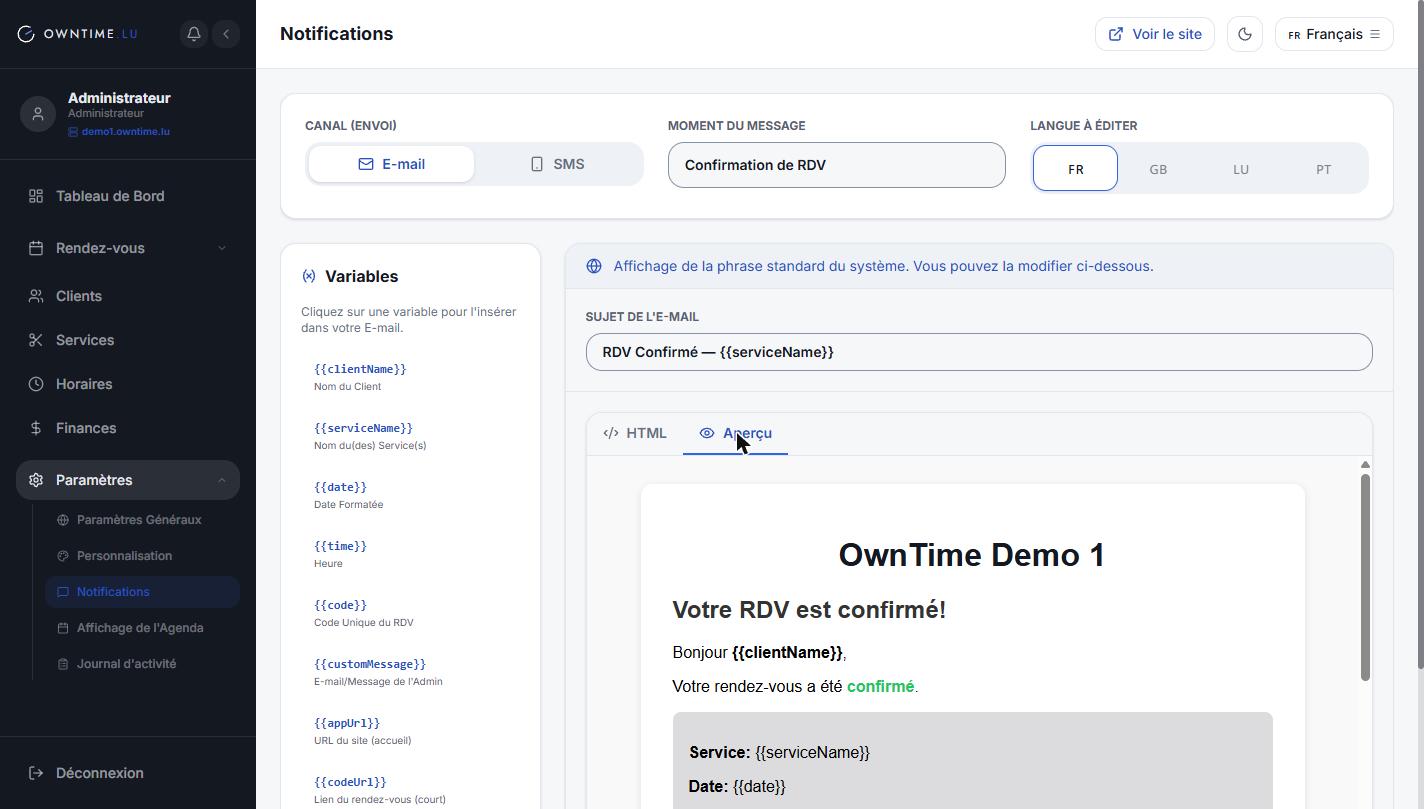Insert the {{time}} variable
Image resolution: width=1424 pixels, height=809 pixels.
click(410, 554)
